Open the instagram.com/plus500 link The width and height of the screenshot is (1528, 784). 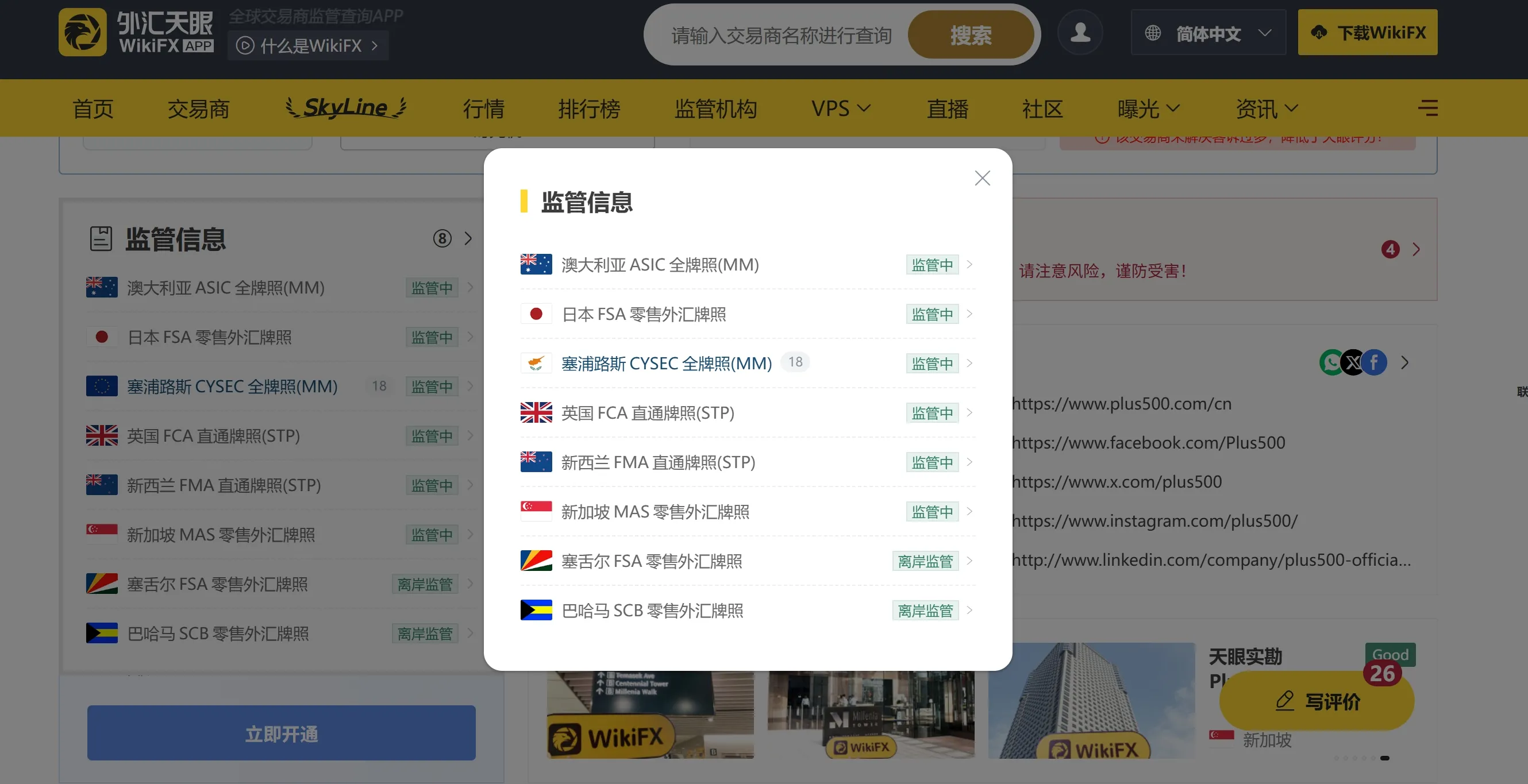tap(1155, 521)
